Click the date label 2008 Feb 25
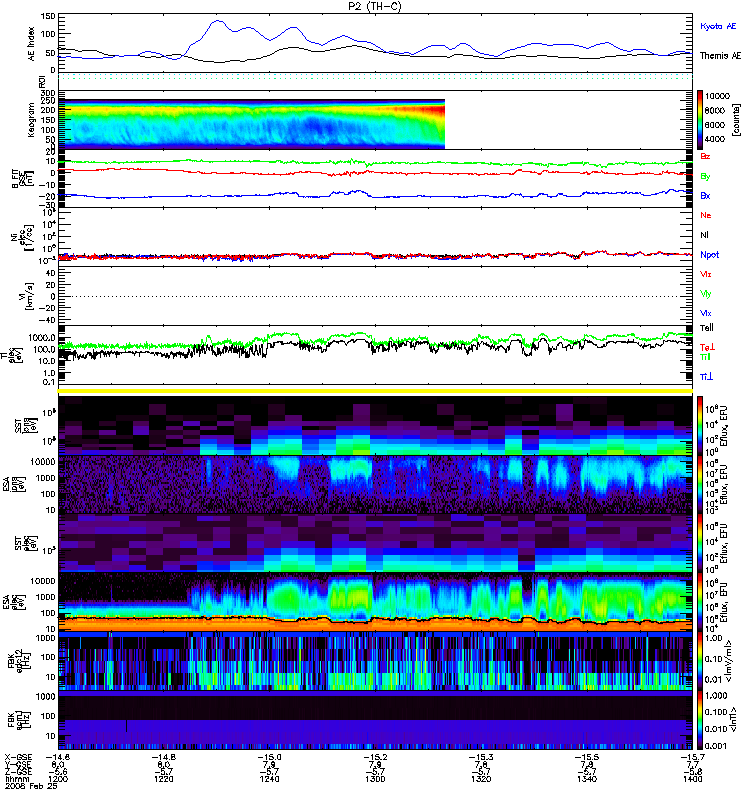Image resolution: width=750 pixels, height=800 pixels. (31, 786)
